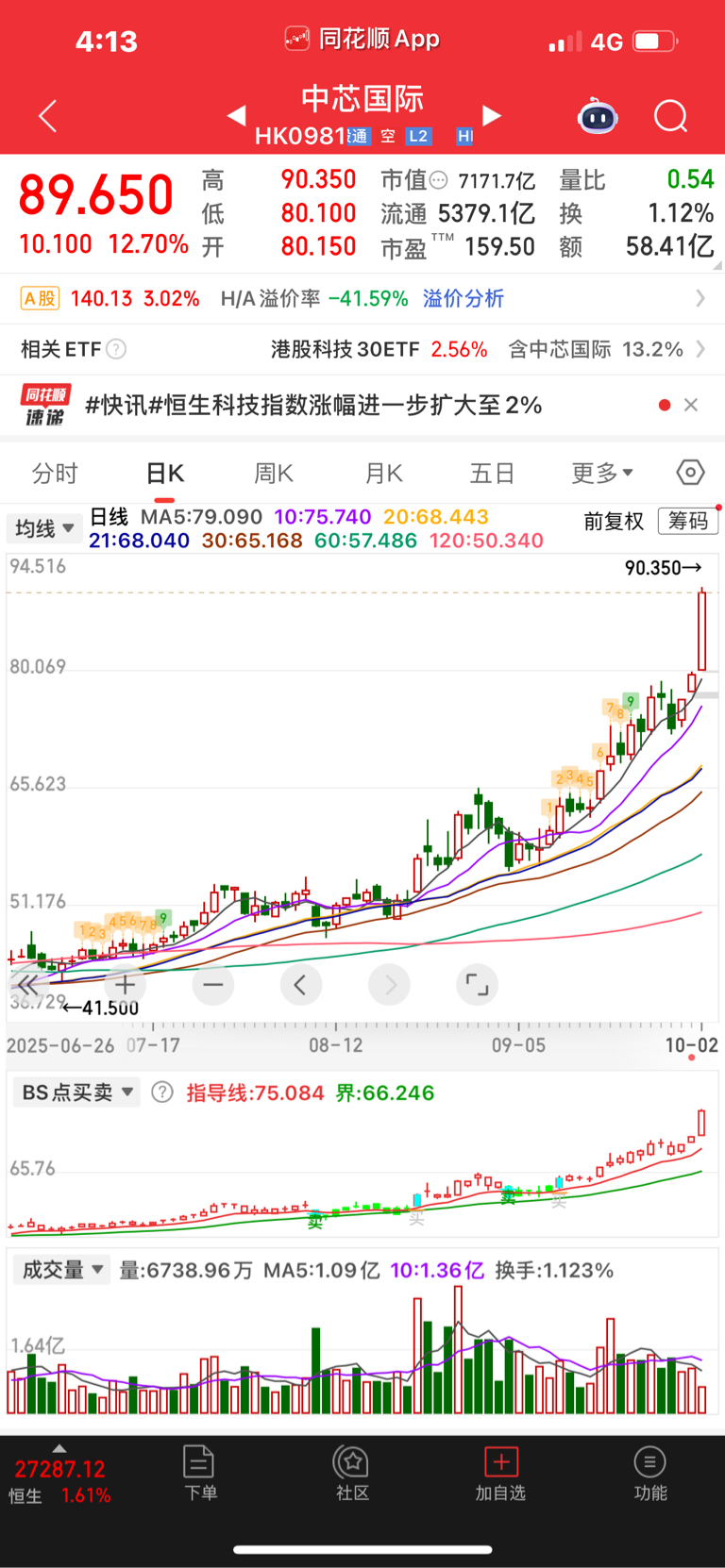Tap 市值 info icon
This screenshot has width=725, height=1568.
pos(439,179)
